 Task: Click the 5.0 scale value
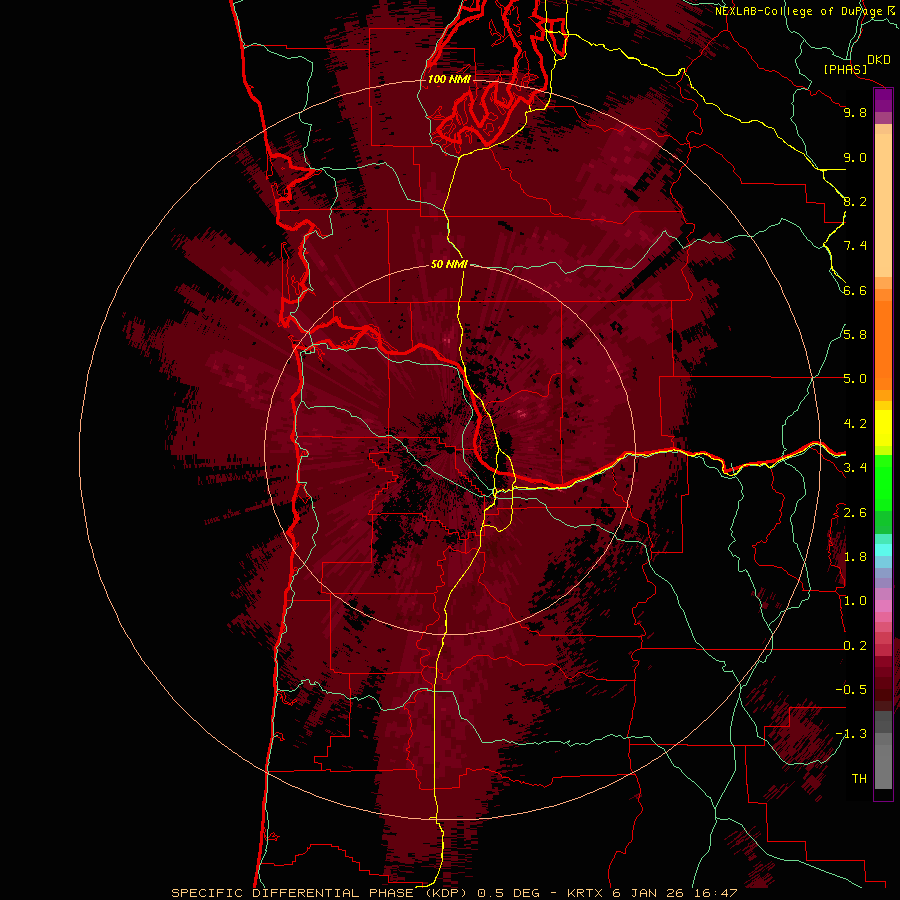[x=855, y=379]
